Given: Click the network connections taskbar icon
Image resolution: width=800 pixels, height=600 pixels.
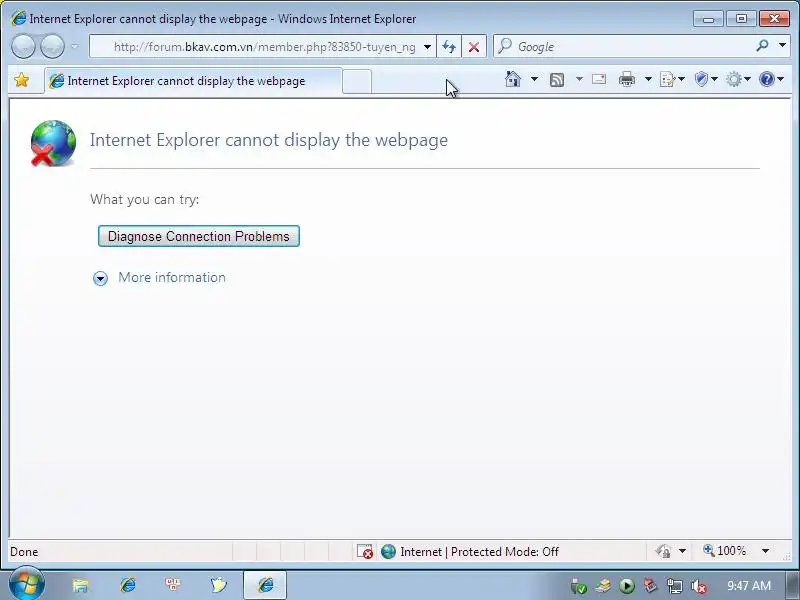Looking at the screenshot, I should click(x=172, y=584).
